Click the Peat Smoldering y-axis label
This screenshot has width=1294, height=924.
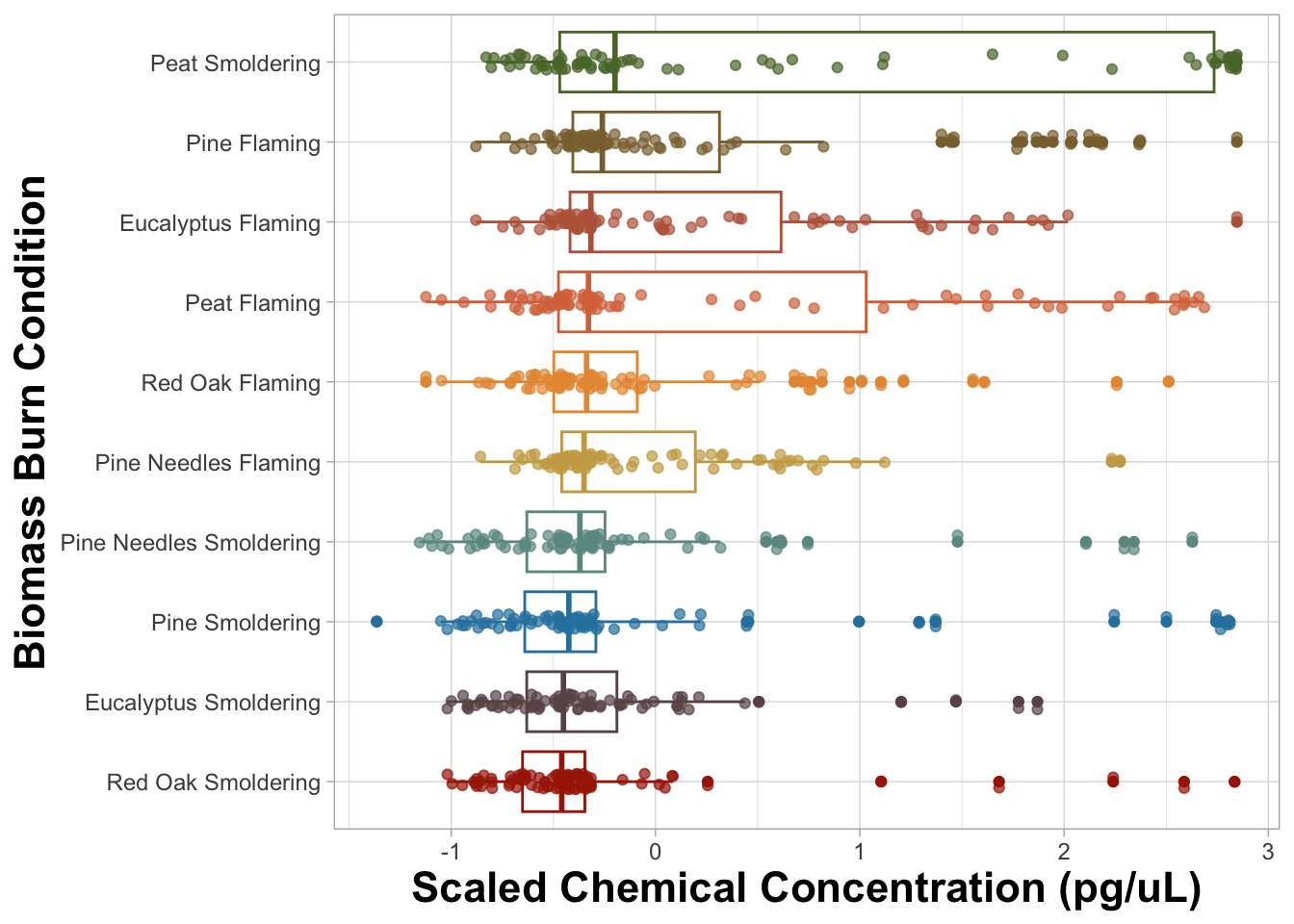[235, 64]
